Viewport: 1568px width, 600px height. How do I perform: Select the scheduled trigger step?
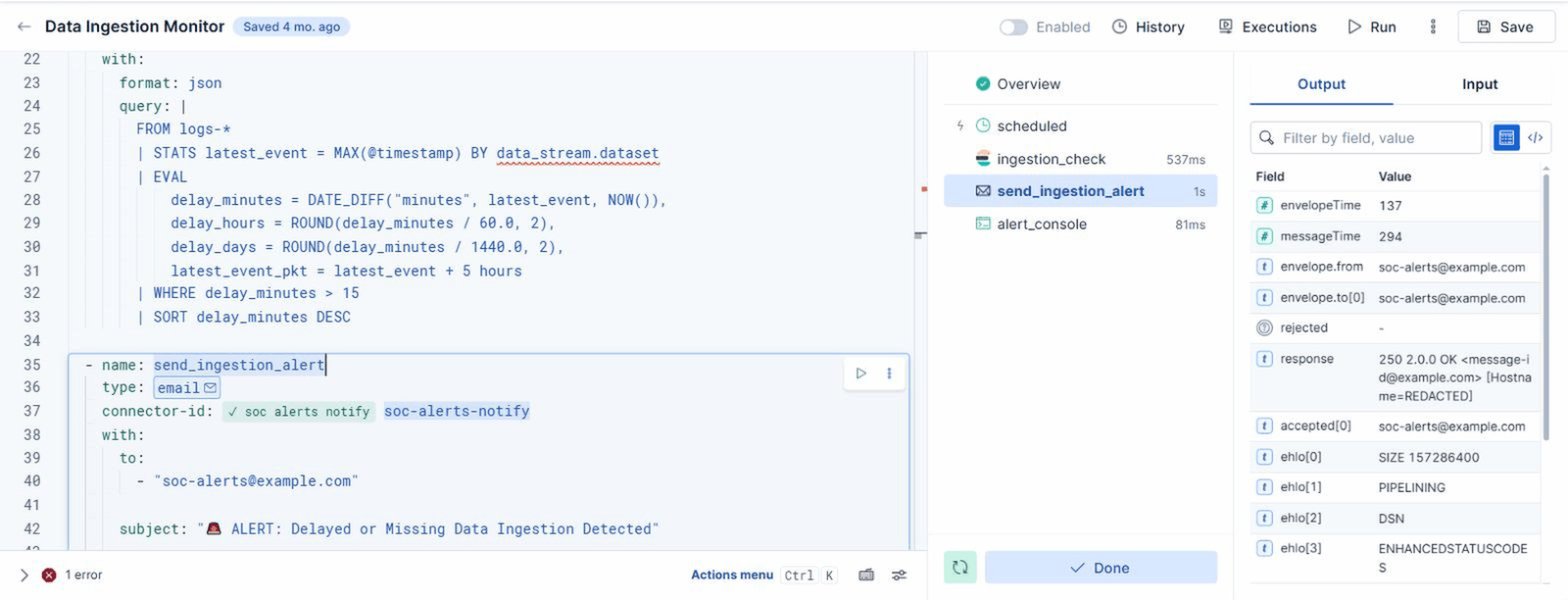1032,126
